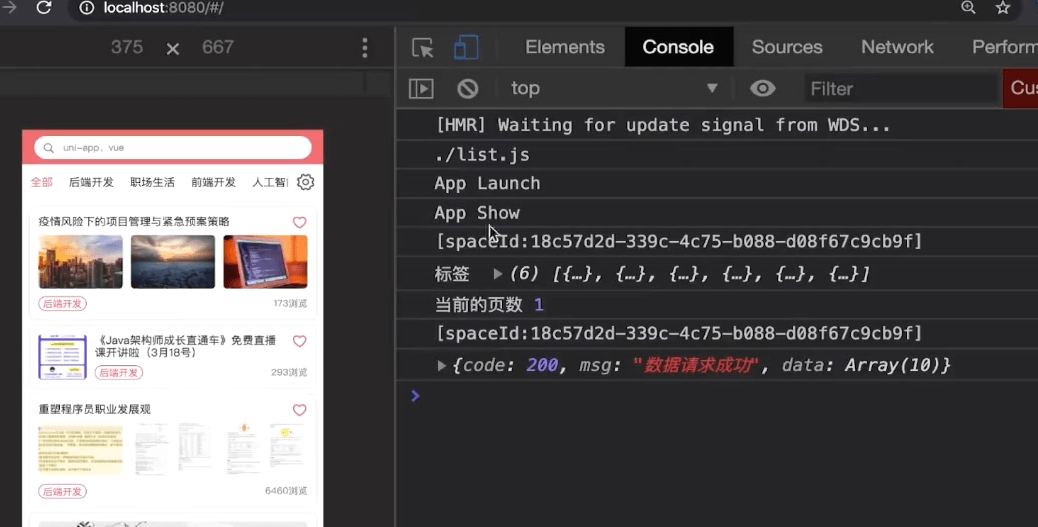This screenshot has height=527, width=1038.
Task: Select the 人工智能 category tab
Action: click(x=269, y=182)
